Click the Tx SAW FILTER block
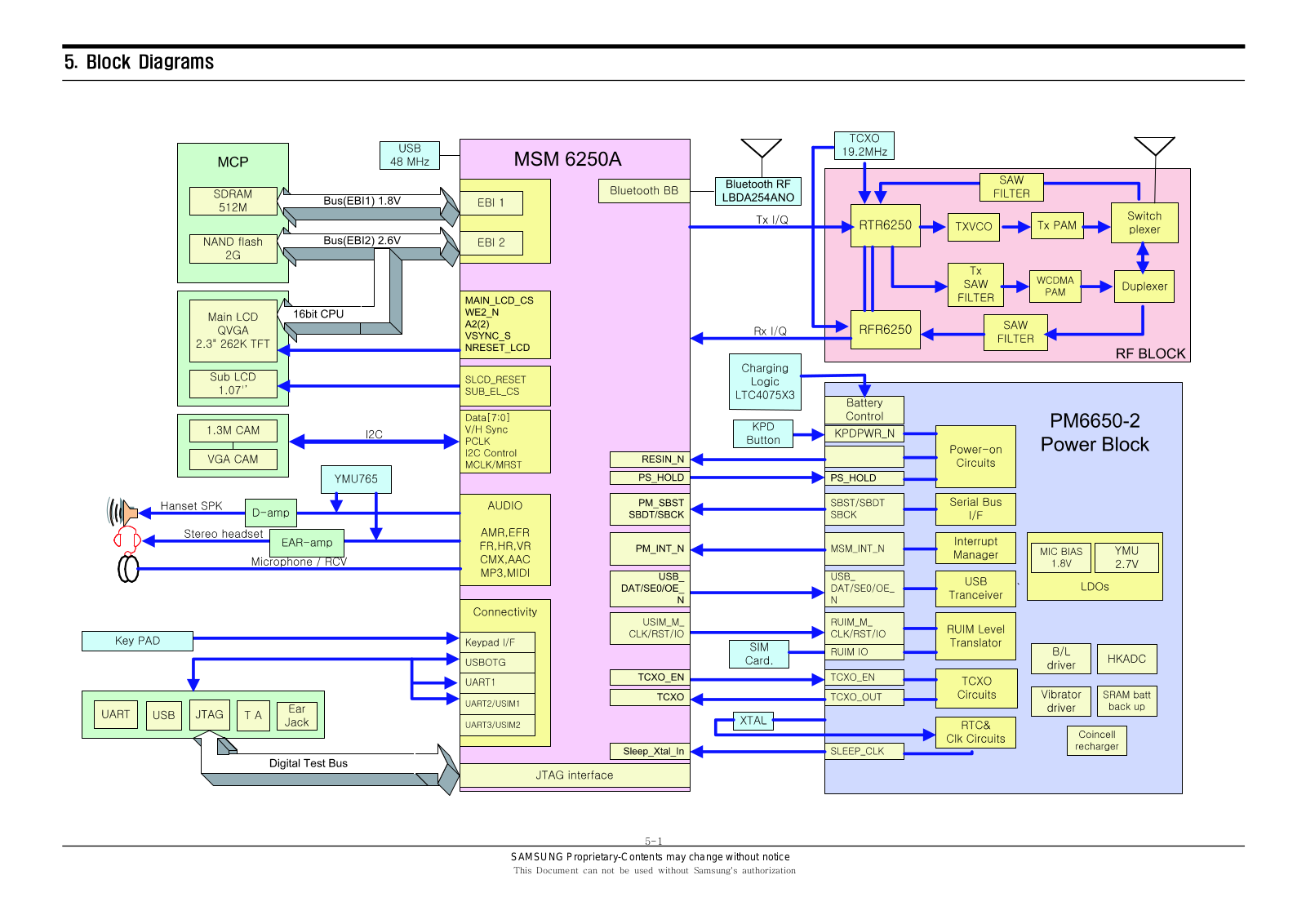The width and height of the screenshot is (1306, 924). pyautogui.click(x=975, y=285)
